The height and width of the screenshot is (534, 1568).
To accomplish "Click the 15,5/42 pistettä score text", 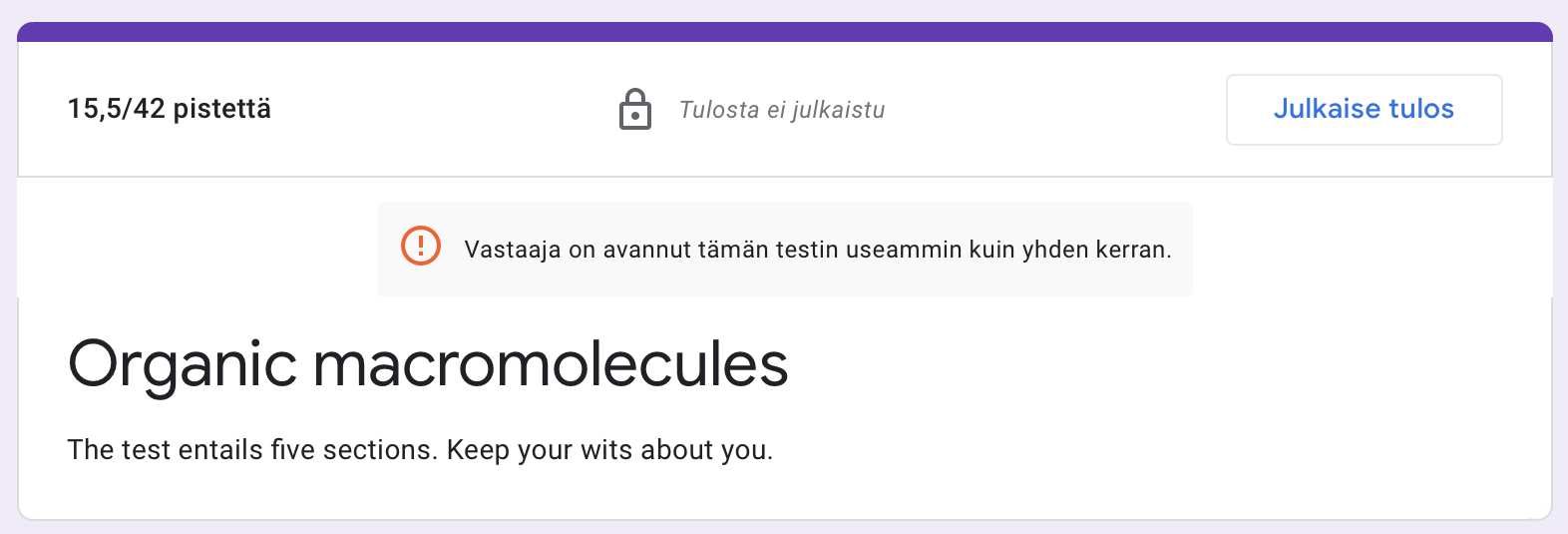I will 170,109.
